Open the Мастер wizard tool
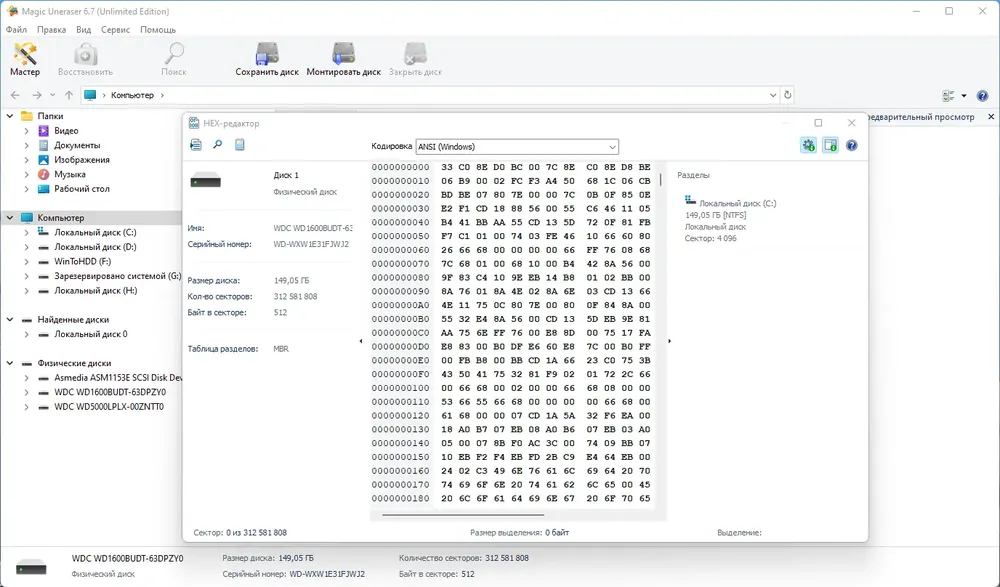The height and width of the screenshot is (587, 1000). point(25,59)
